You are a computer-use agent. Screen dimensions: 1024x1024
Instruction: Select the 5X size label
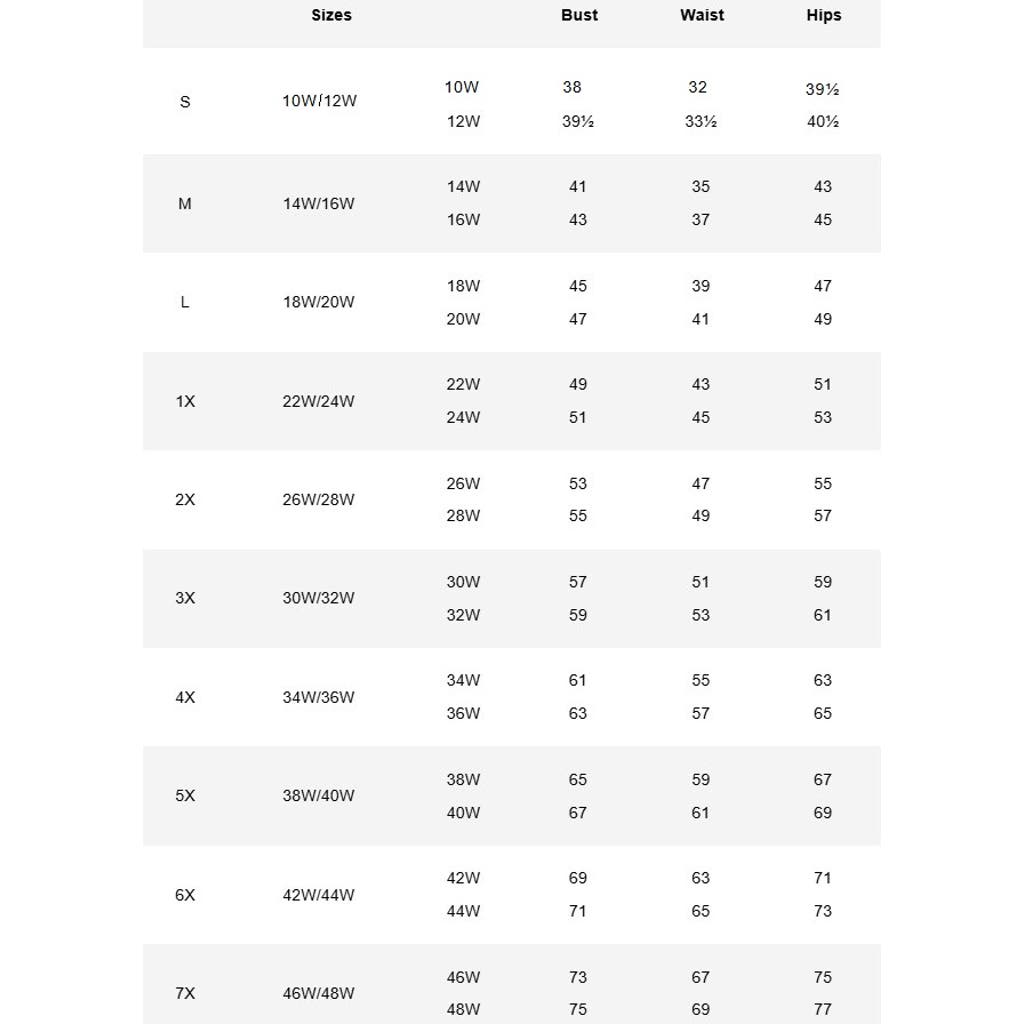click(x=185, y=796)
